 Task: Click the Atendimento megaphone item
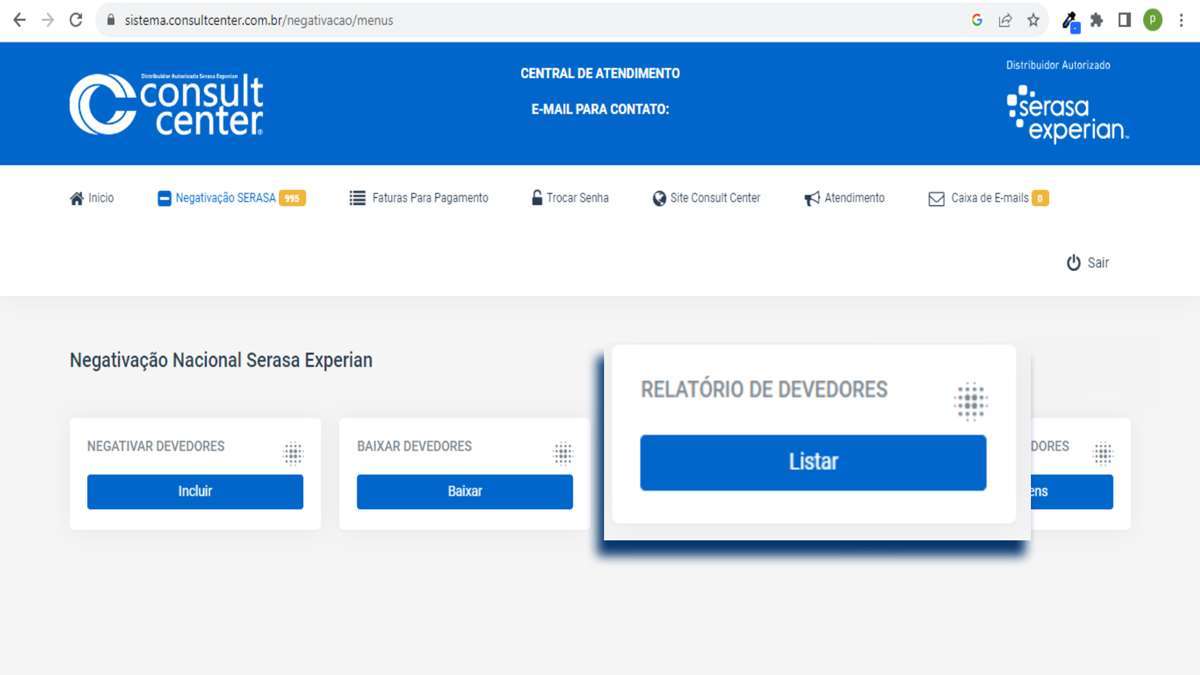tap(845, 198)
